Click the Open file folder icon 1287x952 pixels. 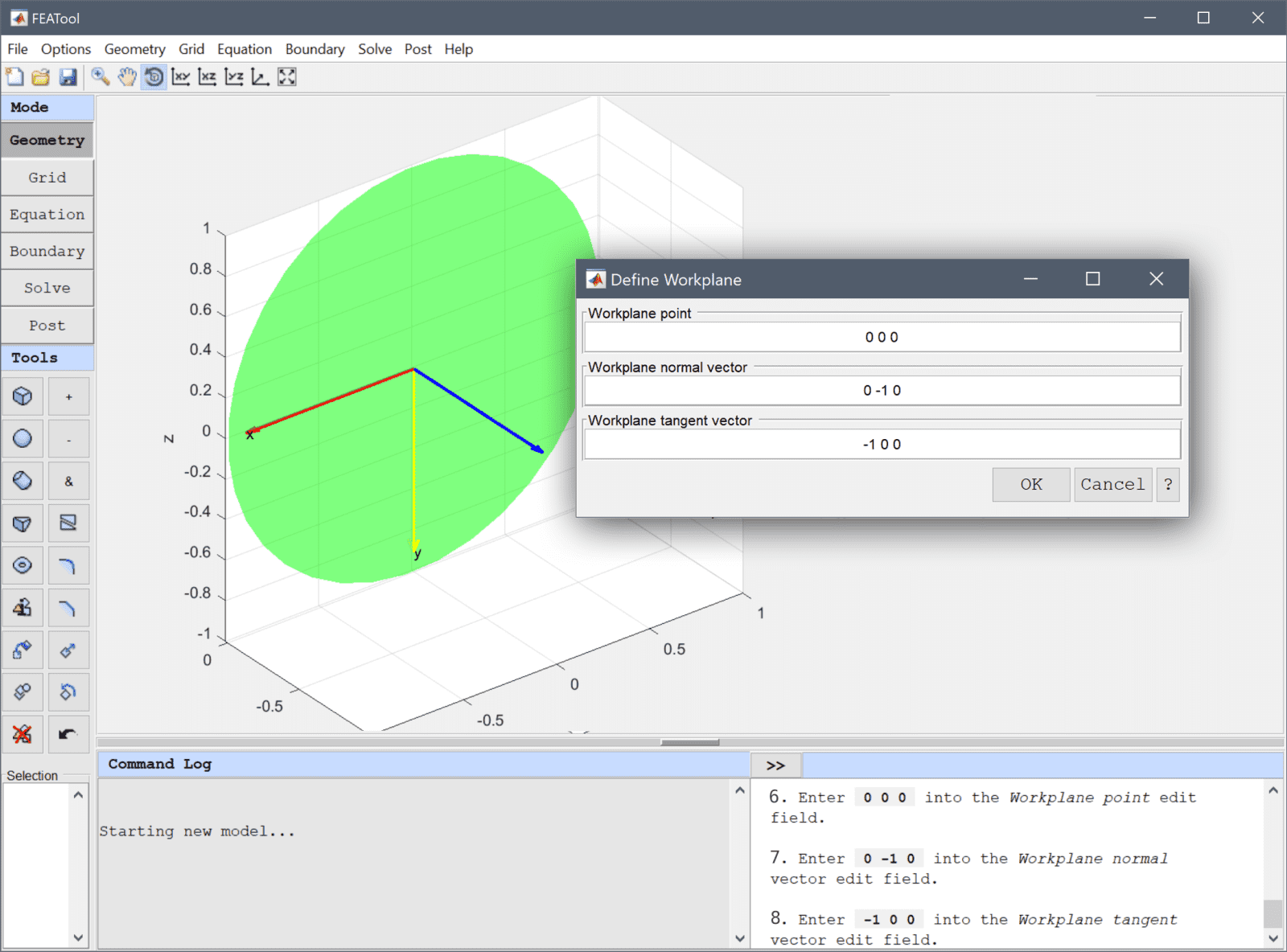tap(41, 77)
